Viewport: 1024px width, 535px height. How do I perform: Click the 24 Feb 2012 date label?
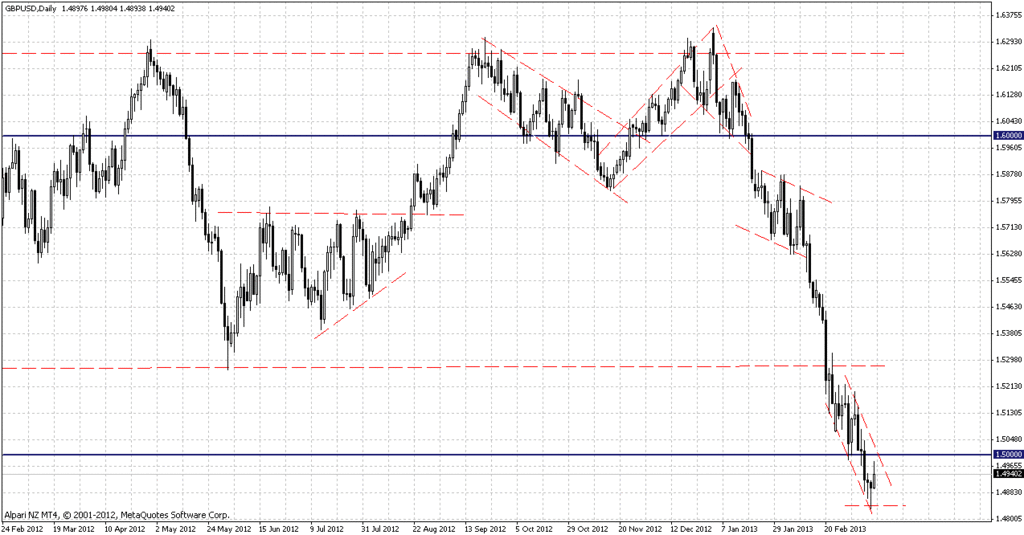coord(23,529)
